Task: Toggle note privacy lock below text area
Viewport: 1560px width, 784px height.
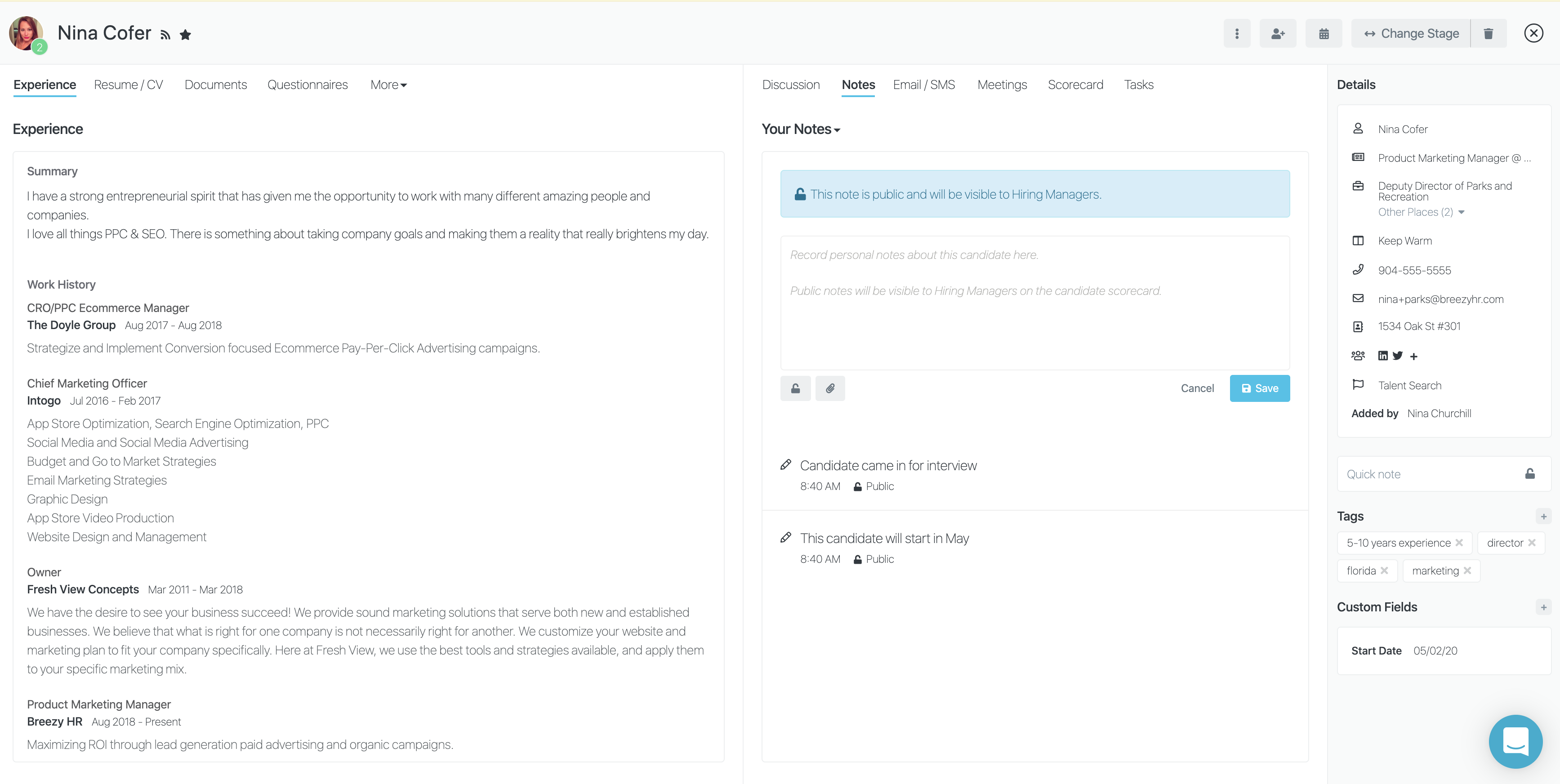Action: [795, 388]
